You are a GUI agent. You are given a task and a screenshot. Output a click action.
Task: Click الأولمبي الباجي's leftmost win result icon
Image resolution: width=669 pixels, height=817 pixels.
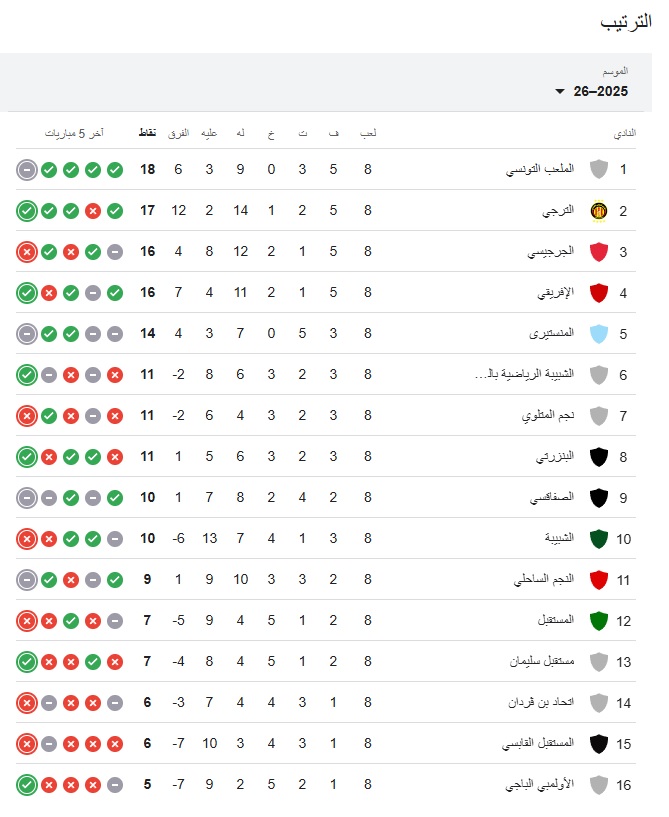[x=27, y=785]
